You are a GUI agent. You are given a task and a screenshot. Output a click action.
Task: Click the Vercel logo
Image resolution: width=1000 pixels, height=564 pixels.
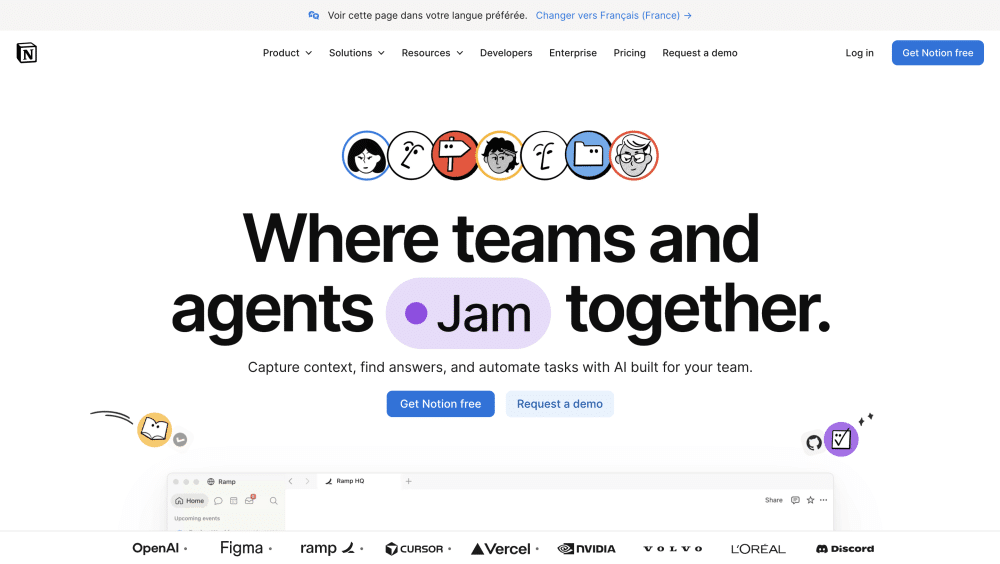tap(501, 549)
